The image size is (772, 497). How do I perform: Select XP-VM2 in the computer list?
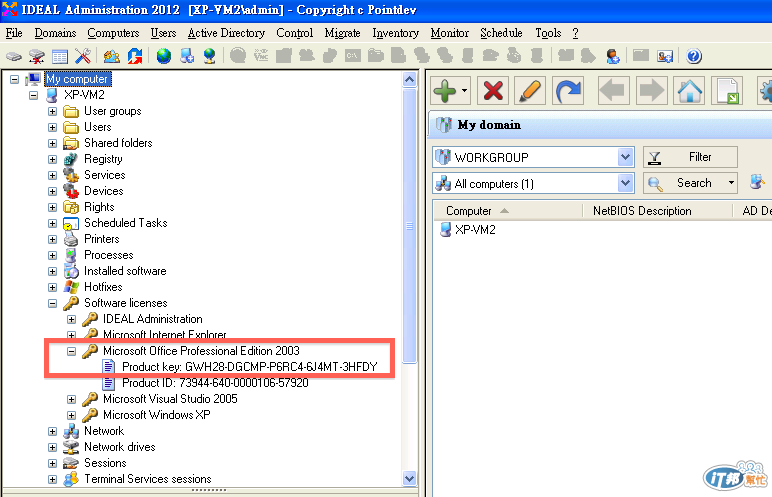(475, 230)
